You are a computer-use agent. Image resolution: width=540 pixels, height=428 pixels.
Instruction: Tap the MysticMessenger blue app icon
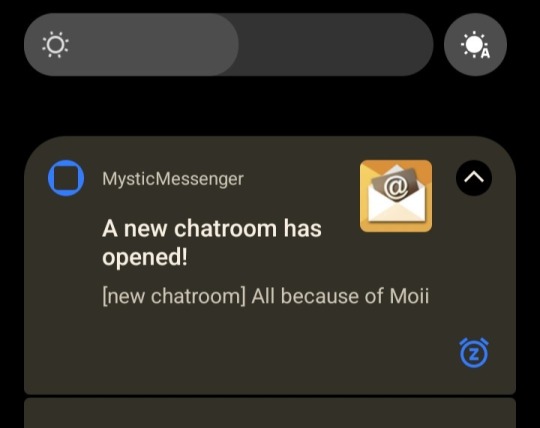(x=66, y=178)
